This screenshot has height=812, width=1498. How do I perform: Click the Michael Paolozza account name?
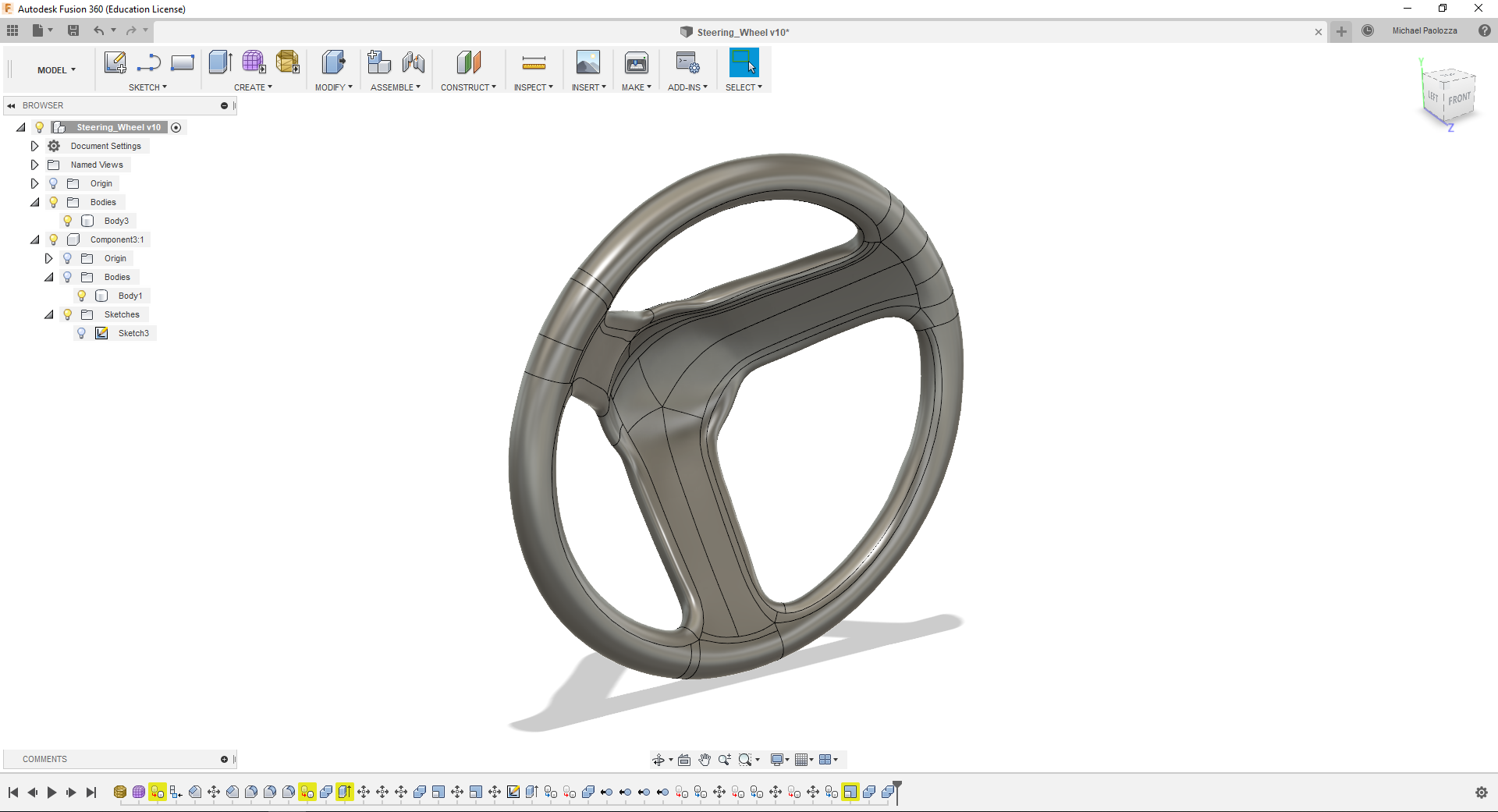(x=1425, y=30)
